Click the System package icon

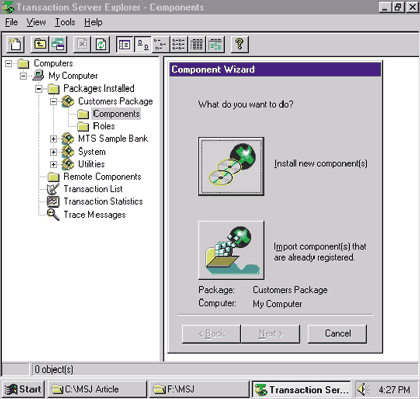point(68,152)
